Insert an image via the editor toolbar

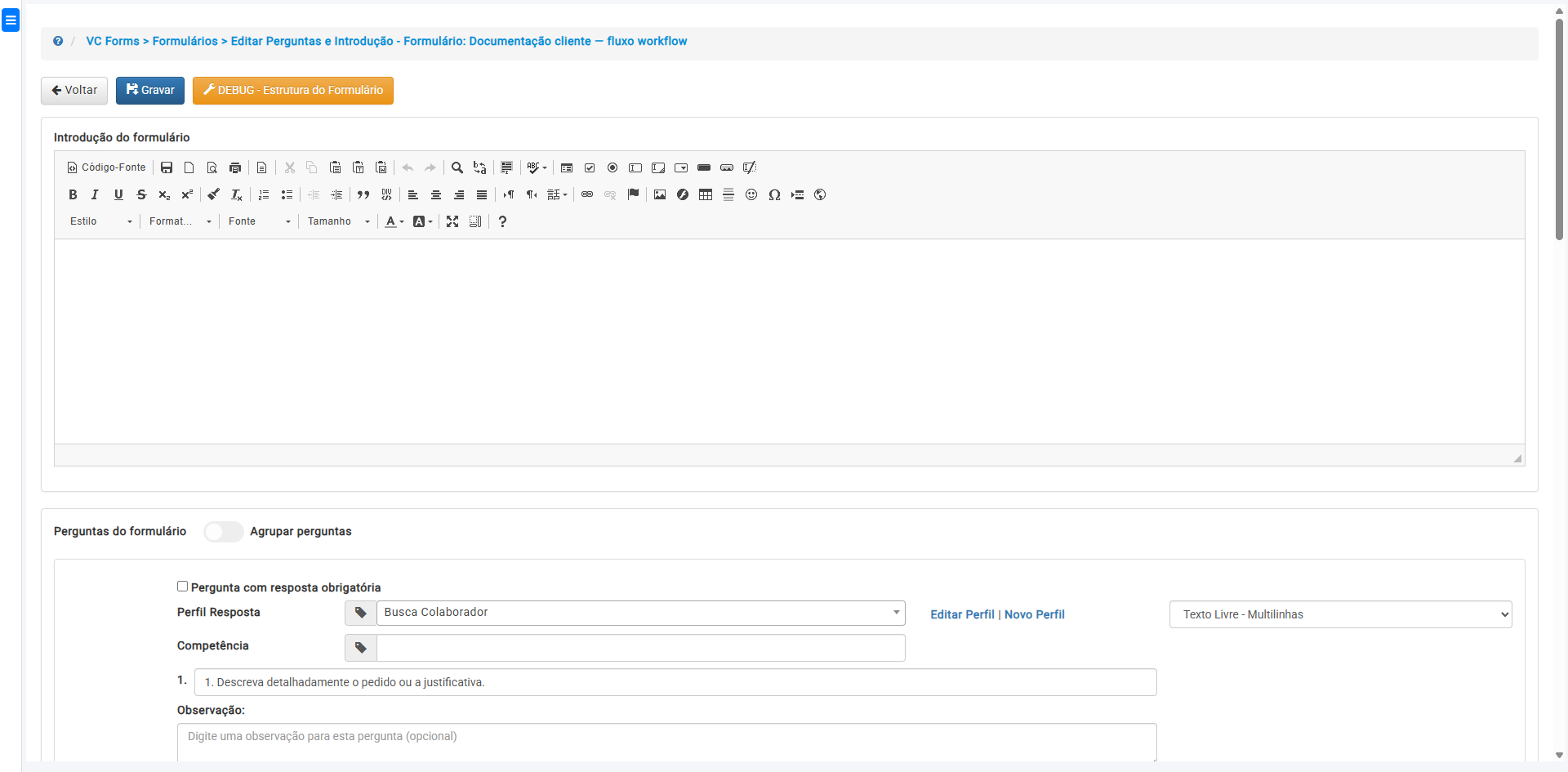tap(660, 194)
